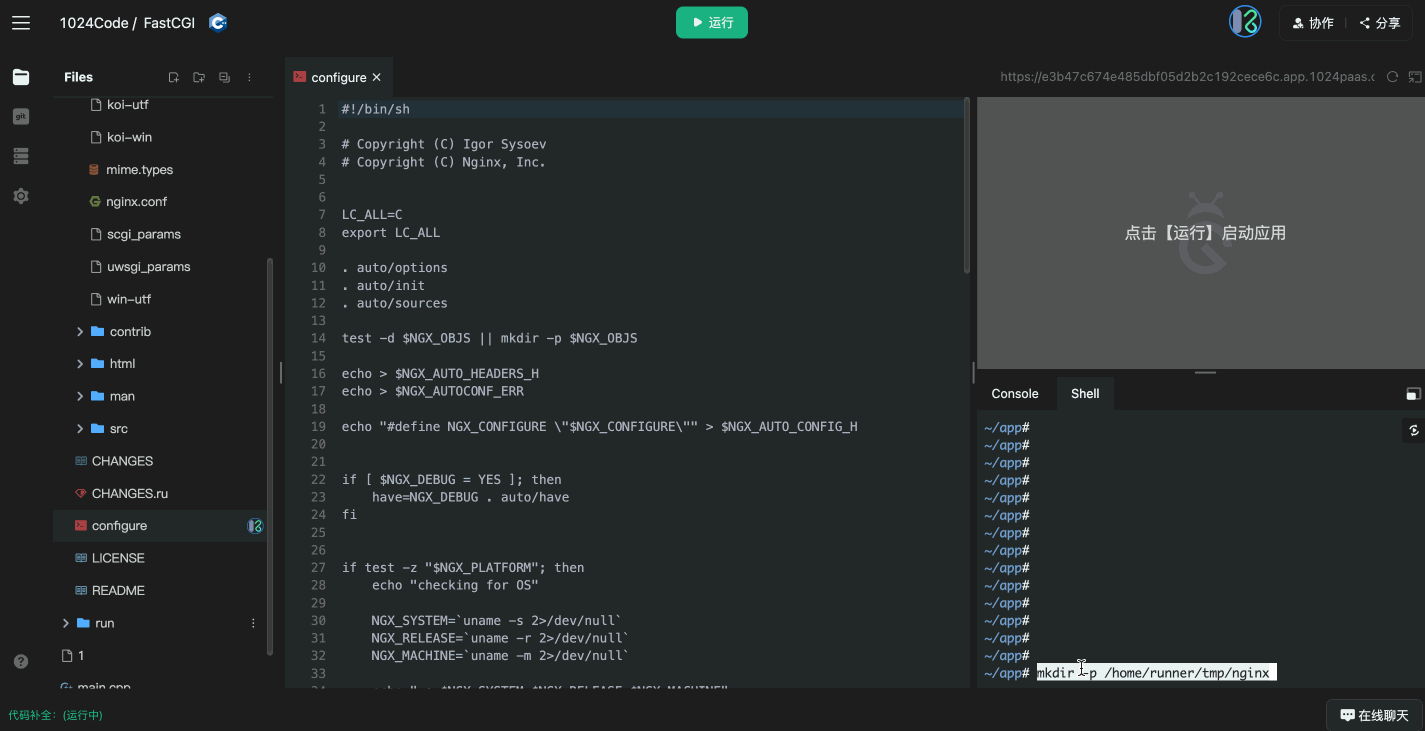Screen dimensions: 1425x731
Task: Create a new file in Files panel
Action: 173,77
